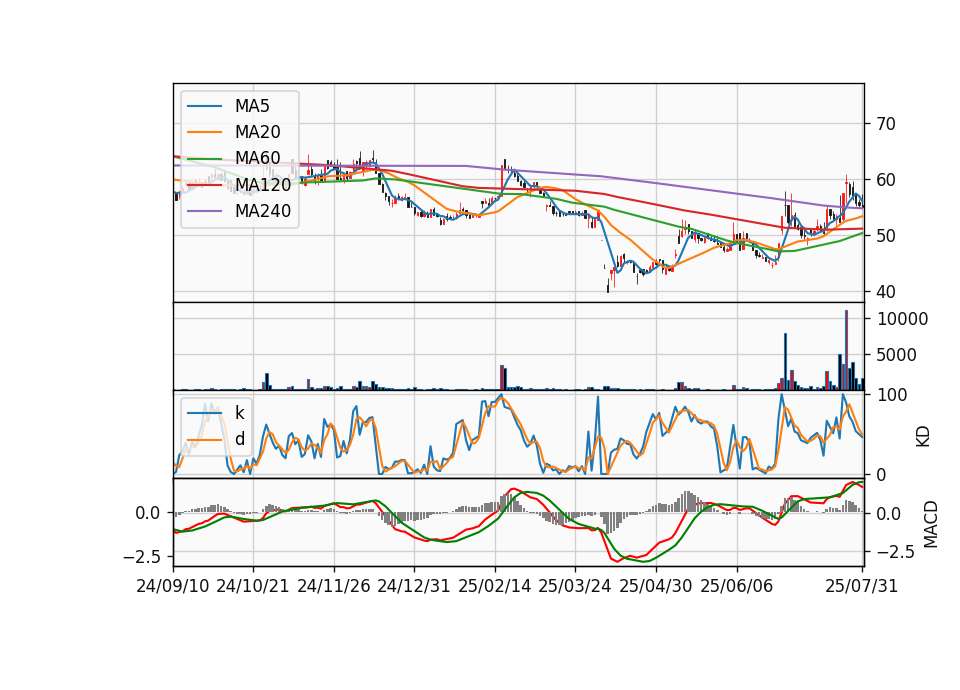Click the 50 price axis tick label
960x690 pixels.
pos(885,236)
